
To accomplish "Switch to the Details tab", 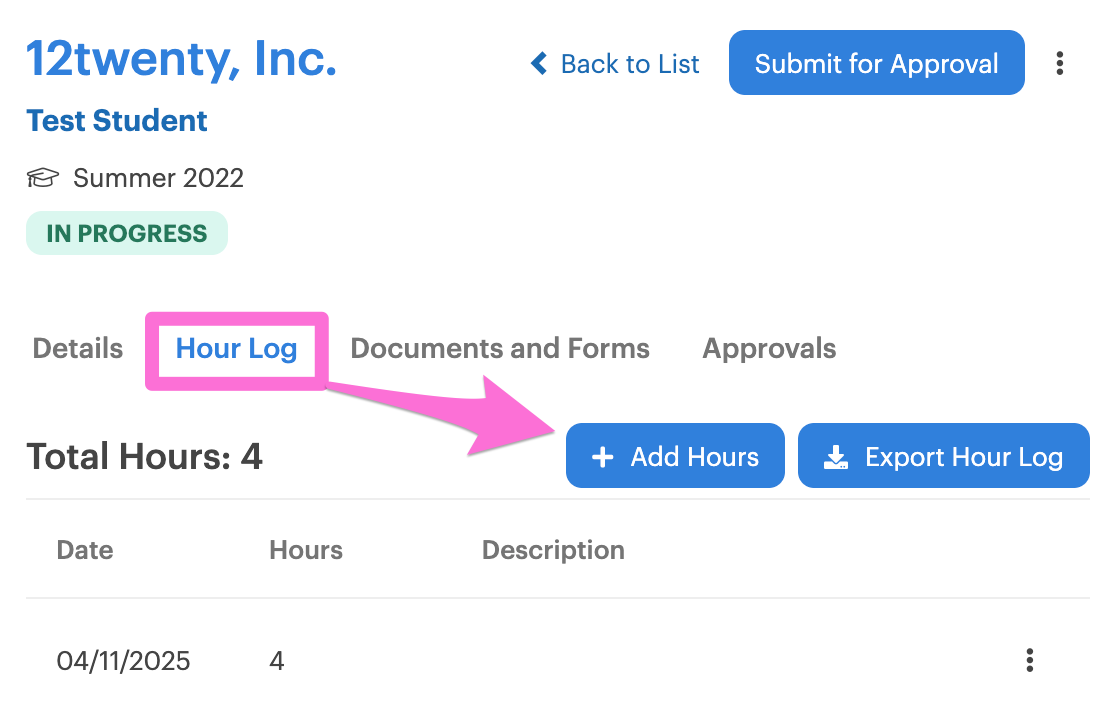I will 78,348.
